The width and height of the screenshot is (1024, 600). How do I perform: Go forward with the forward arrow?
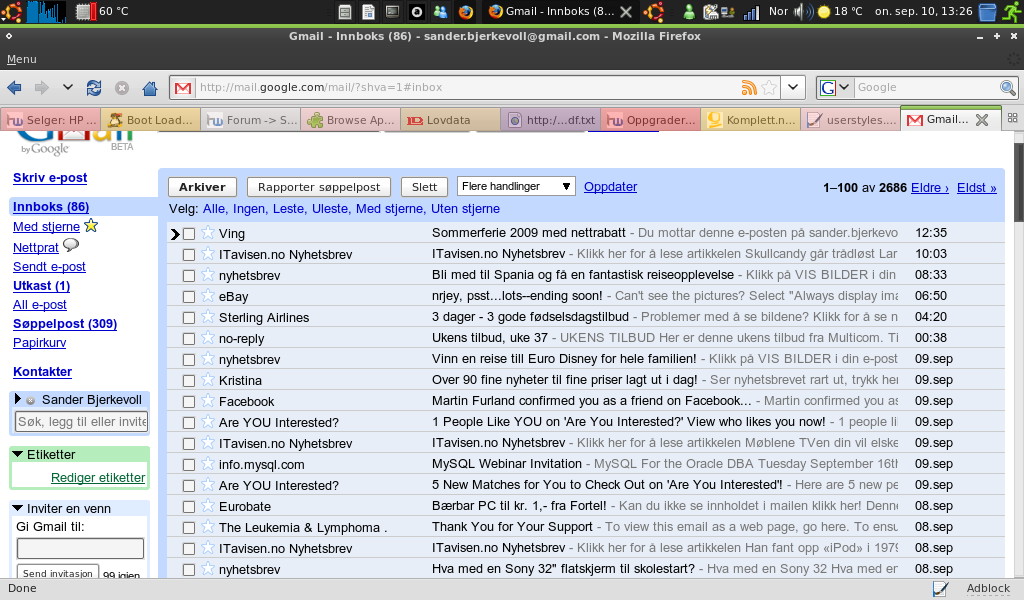coord(42,87)
